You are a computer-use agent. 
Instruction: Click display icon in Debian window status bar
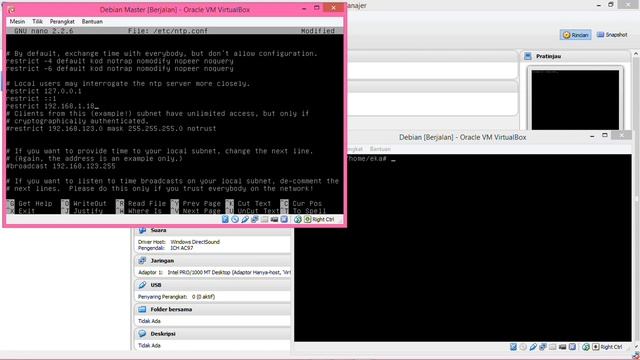coord(572,347)
